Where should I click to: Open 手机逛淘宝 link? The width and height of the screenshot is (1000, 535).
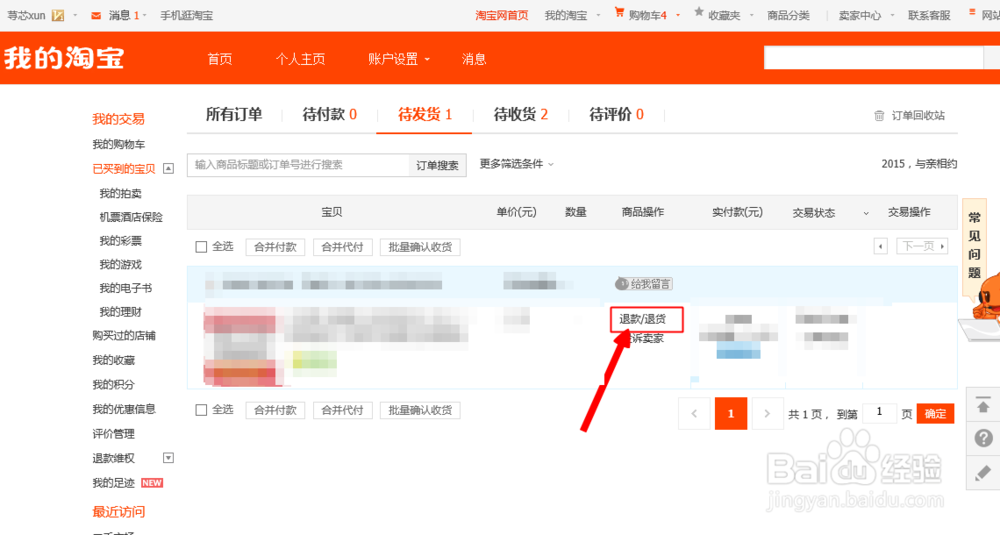186,15
